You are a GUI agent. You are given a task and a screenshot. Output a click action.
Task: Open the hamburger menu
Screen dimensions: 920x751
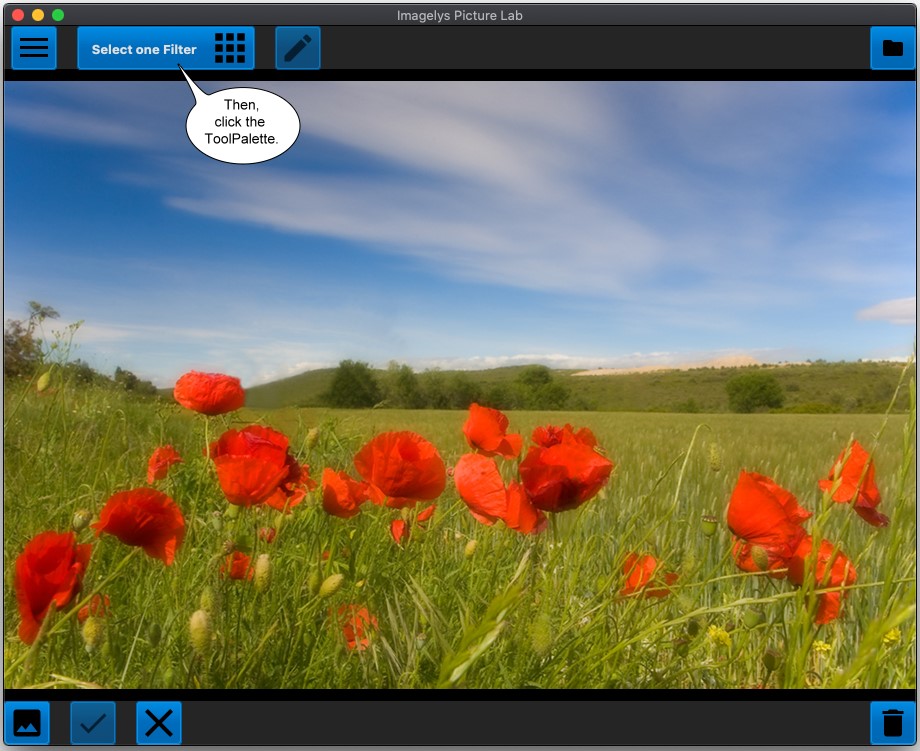(x=34, y=48)
